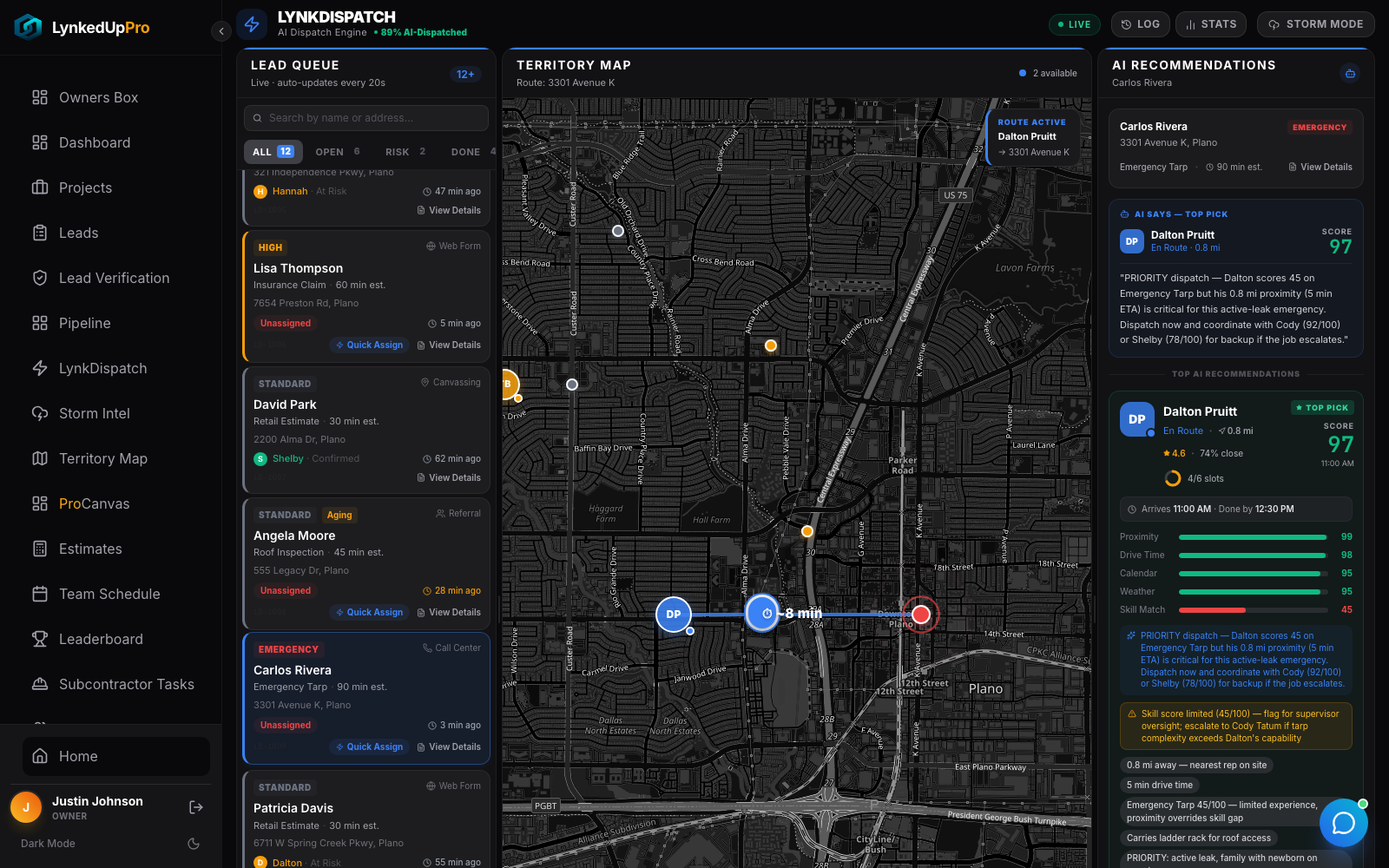Collapse the sidebar with the chevron

click(221, 31)
